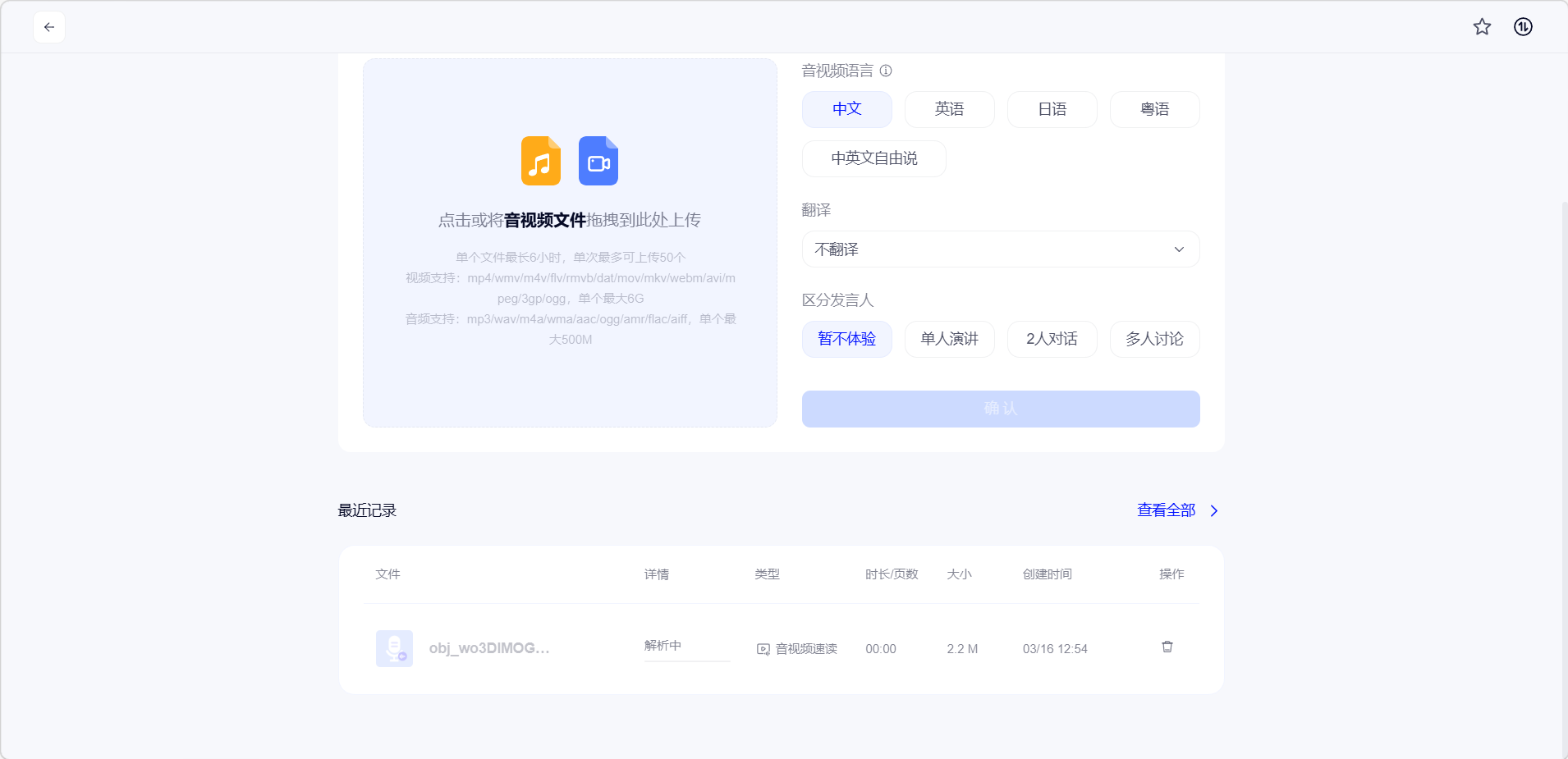1568x759 pixels.
Task: Click the info icon beside 音视频语言
Action: coord(886,71)
